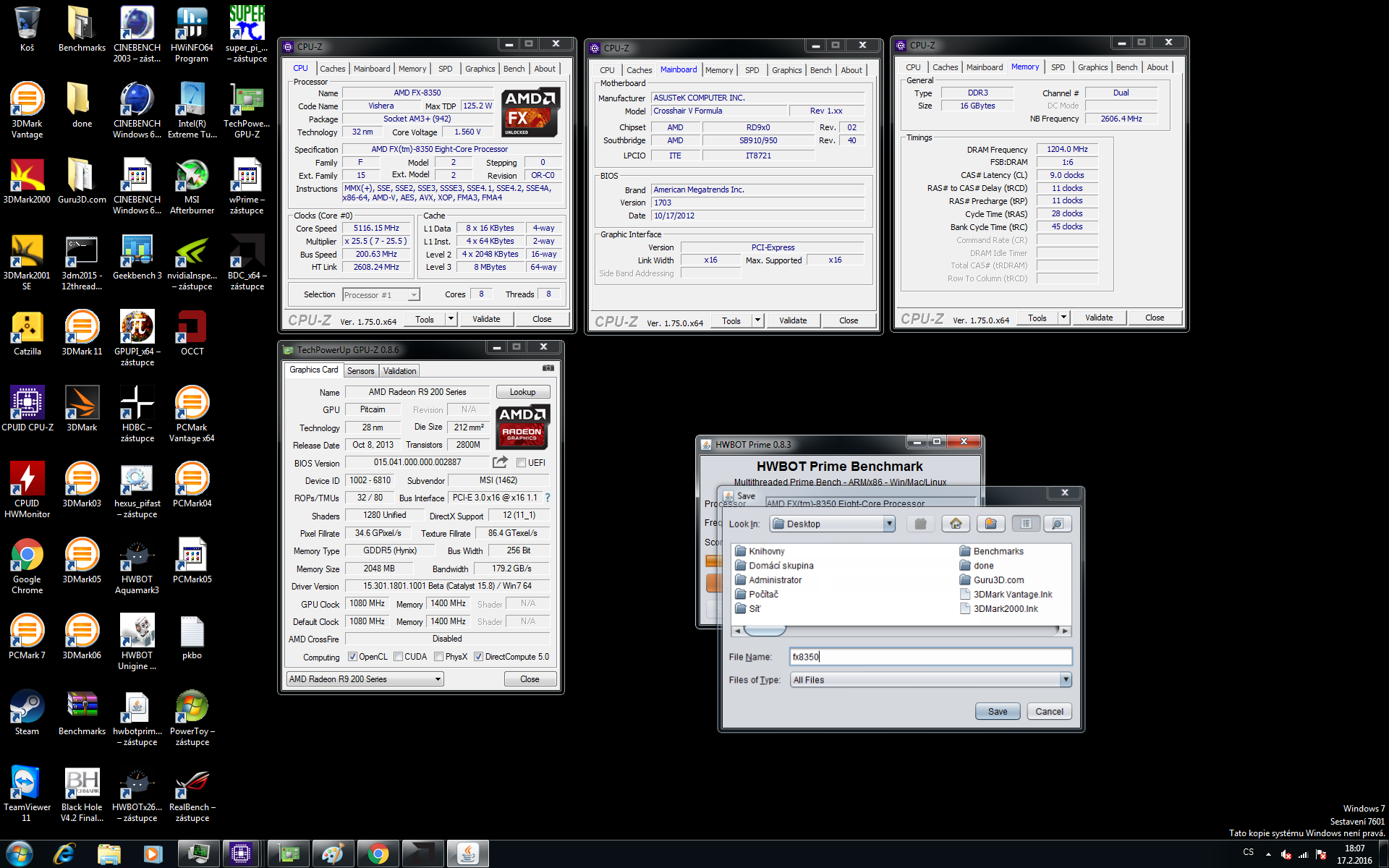1389x868 pixels.
Task: Open RealBench desktop shortcut
Action: [x=192, y=793]
